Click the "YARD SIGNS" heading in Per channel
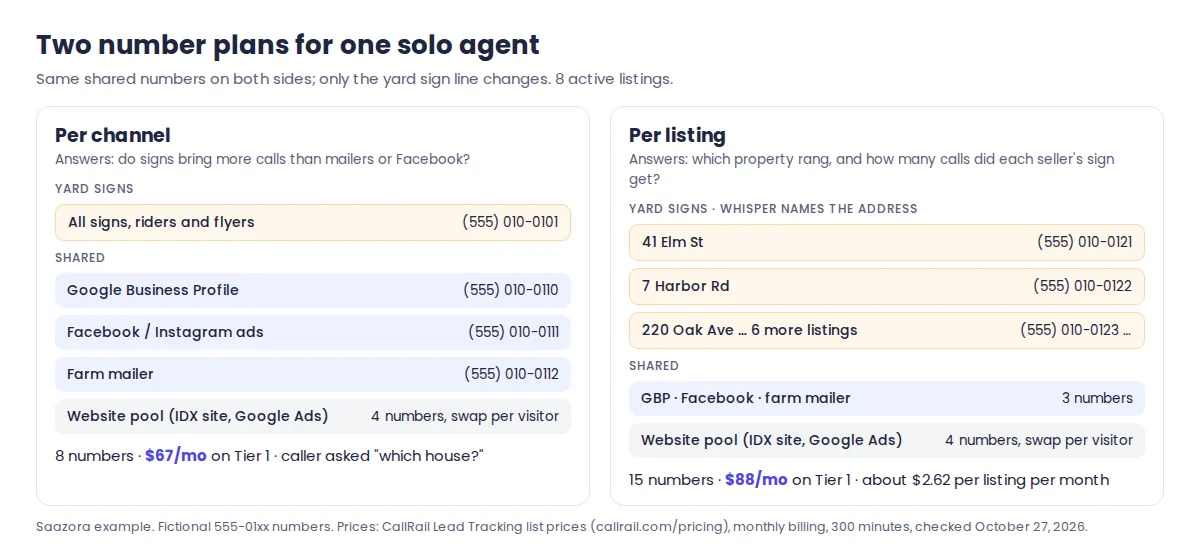 point(94,189)
